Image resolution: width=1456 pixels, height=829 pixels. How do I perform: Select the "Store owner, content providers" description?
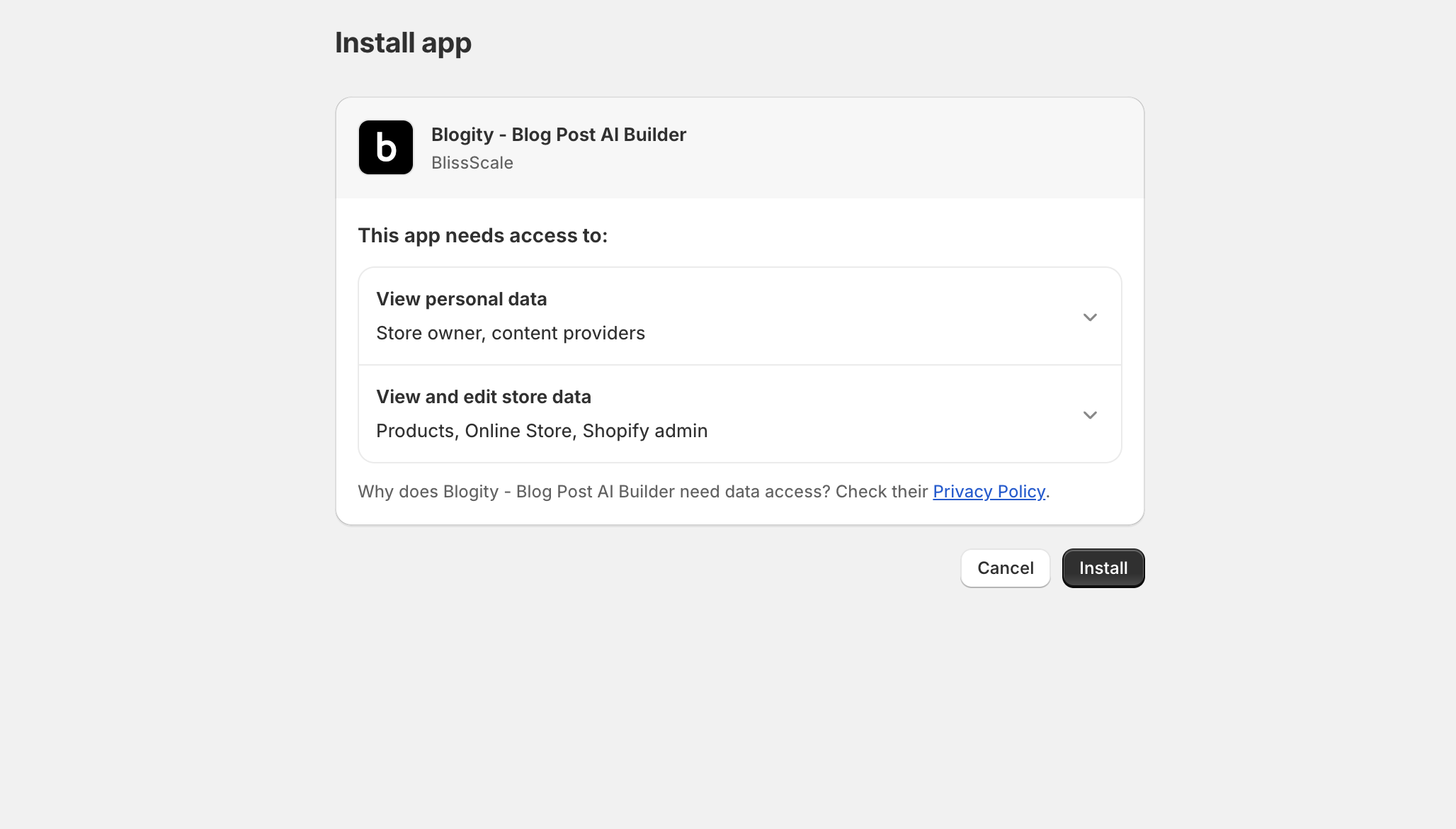point(510,333)
